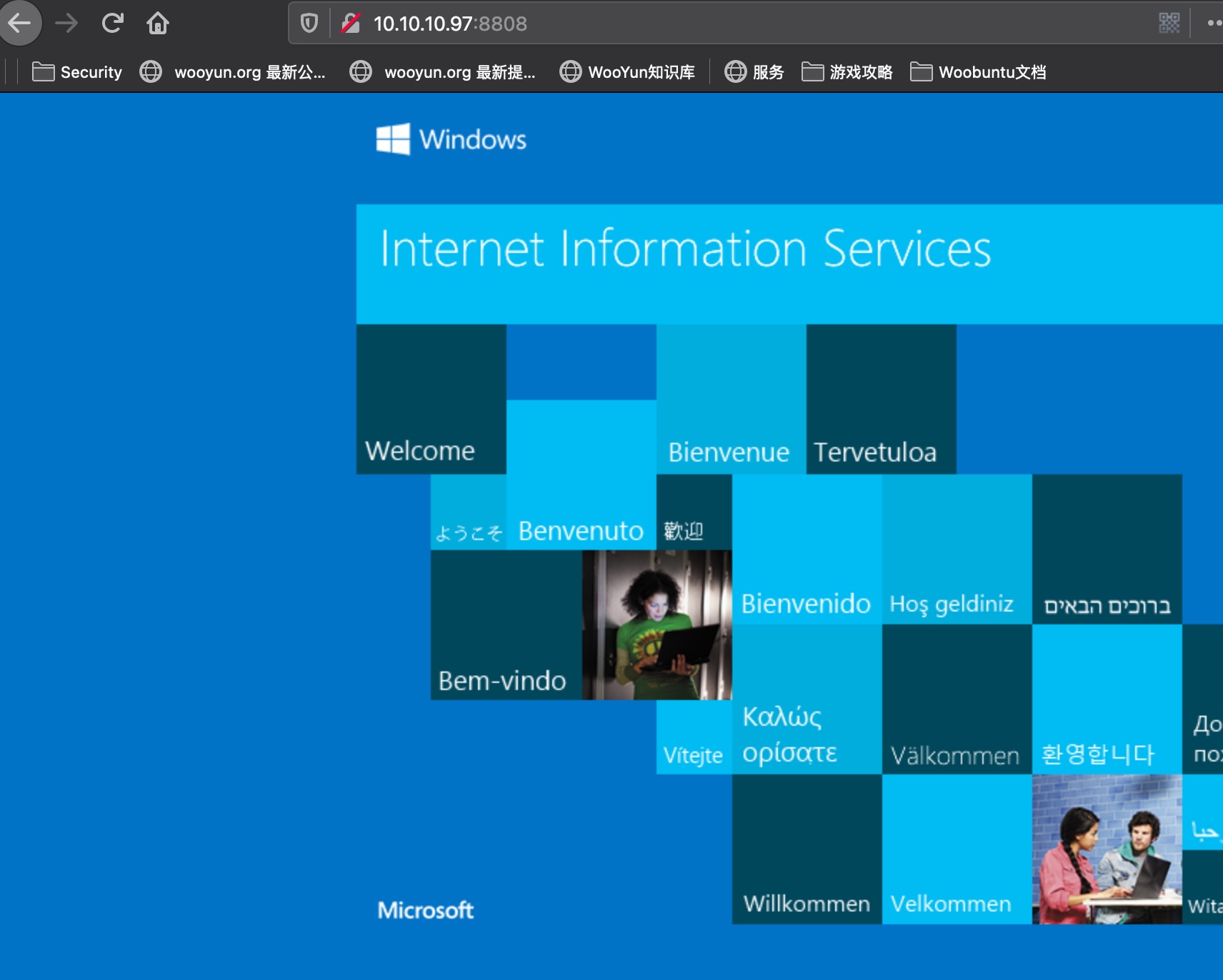Click the Tervetuloa tile
This screenshot has height=980, width=1223.
coord(882,399)
